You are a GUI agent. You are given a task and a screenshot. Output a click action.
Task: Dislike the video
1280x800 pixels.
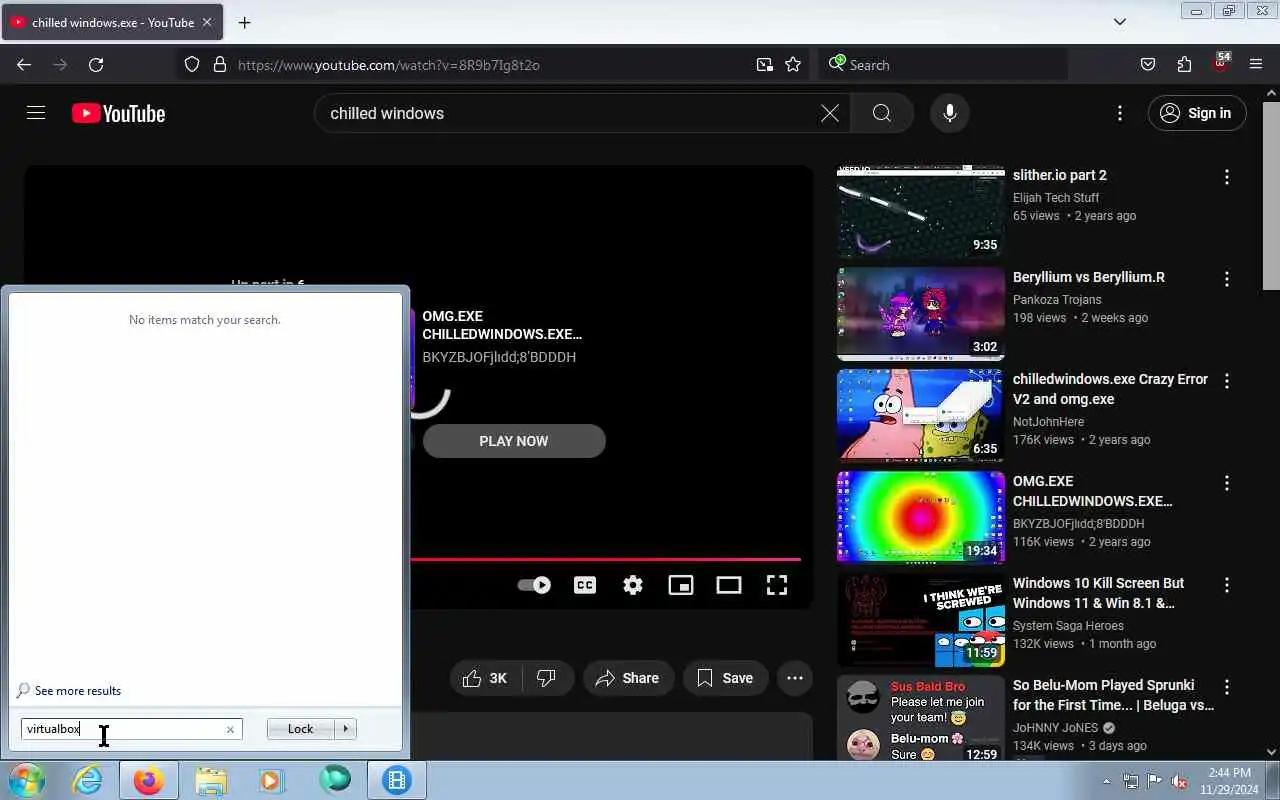tap(547, 678)
